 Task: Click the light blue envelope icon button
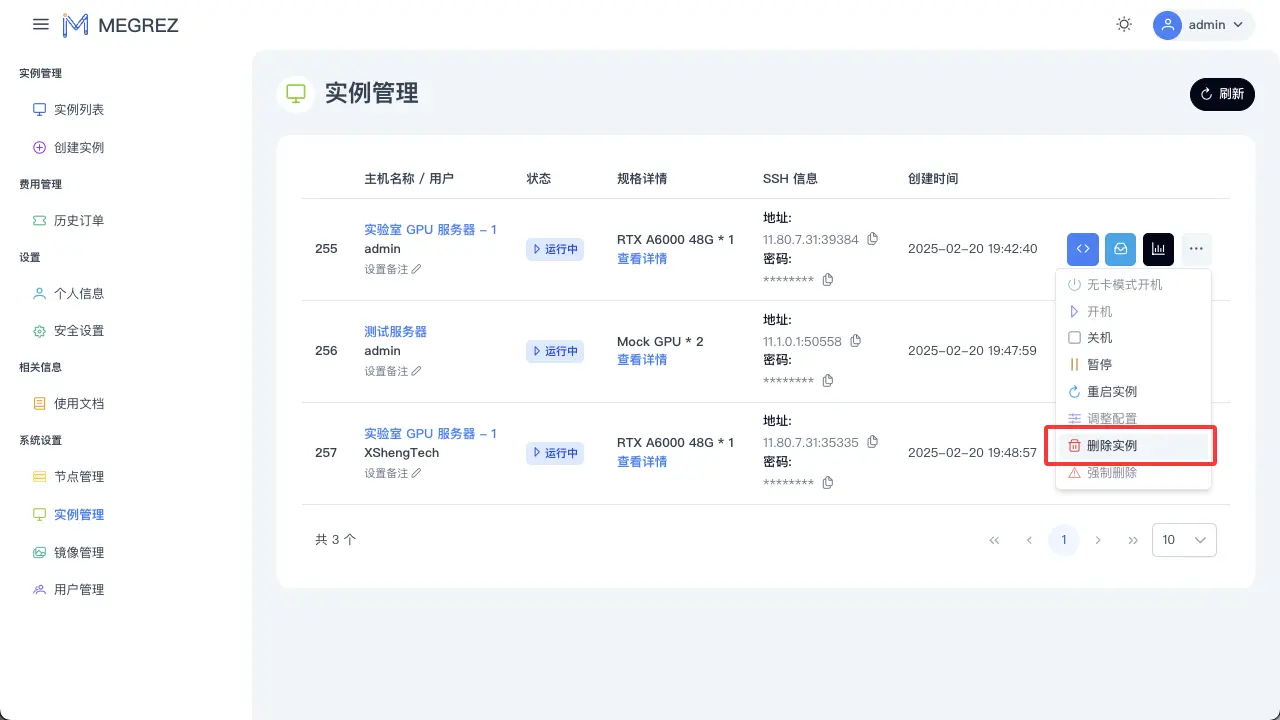tap(1120, 249)
